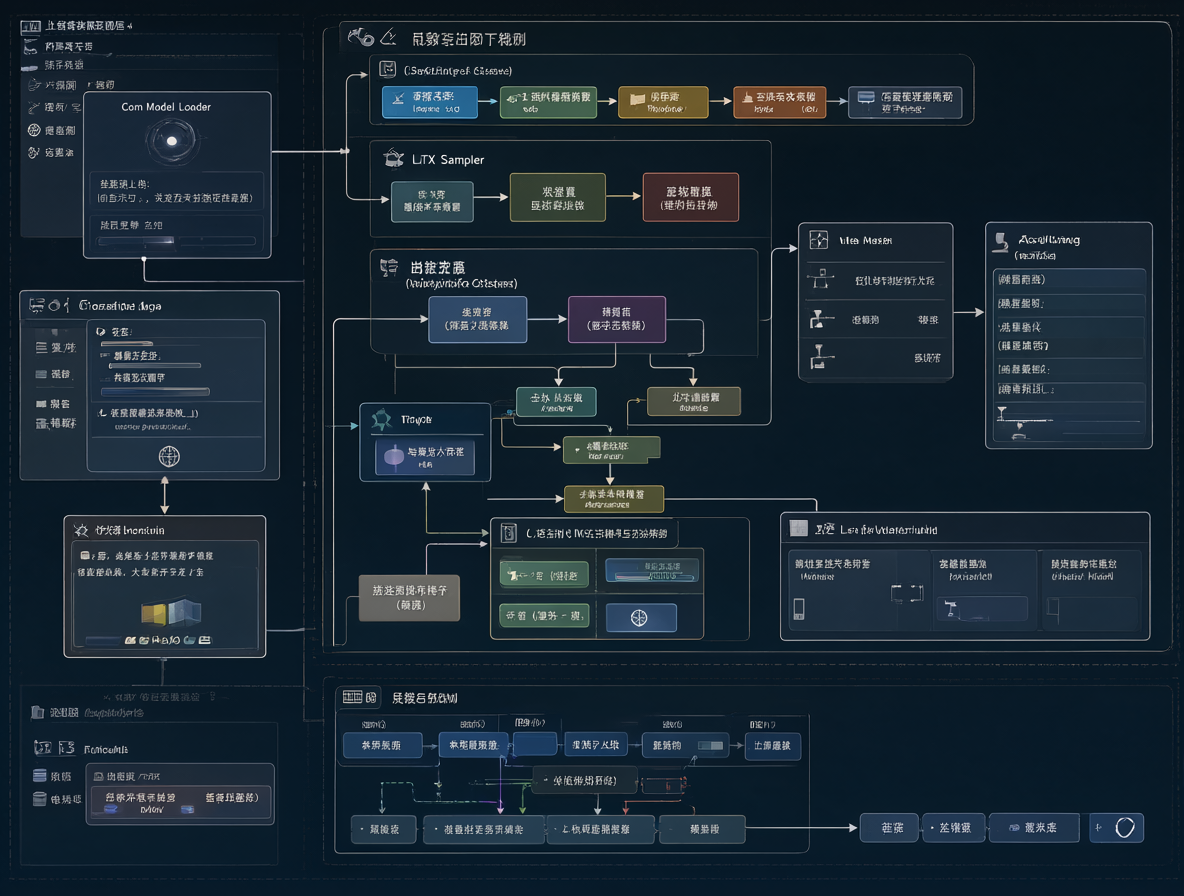Select the olive-green node inside LTX Sampler
Screen dimensions: 1184x896
tap(558, 198)
